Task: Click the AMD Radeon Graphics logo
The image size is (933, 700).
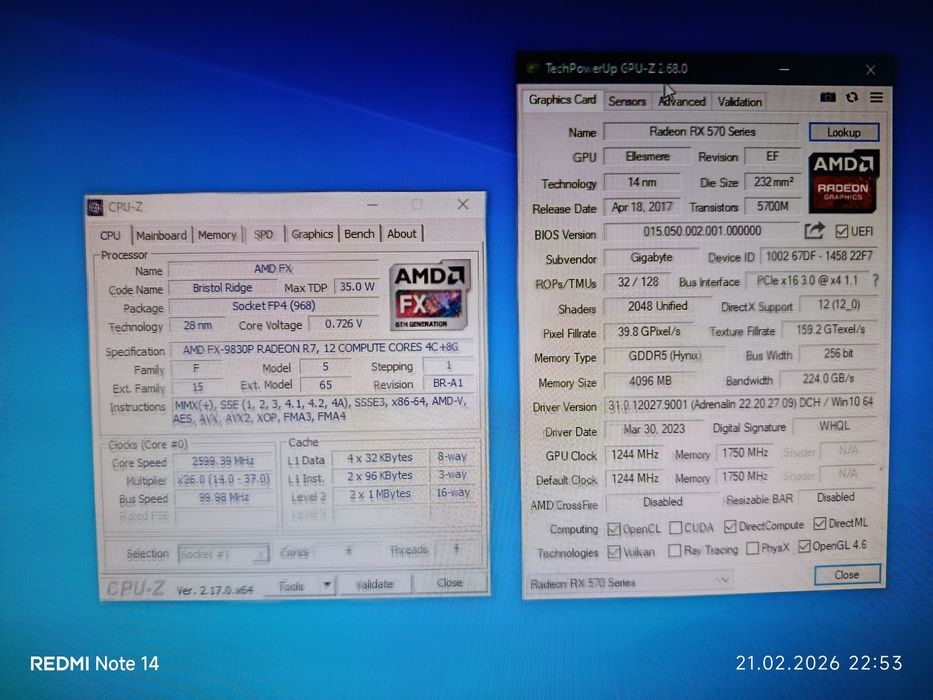Action: pos(843,182)
